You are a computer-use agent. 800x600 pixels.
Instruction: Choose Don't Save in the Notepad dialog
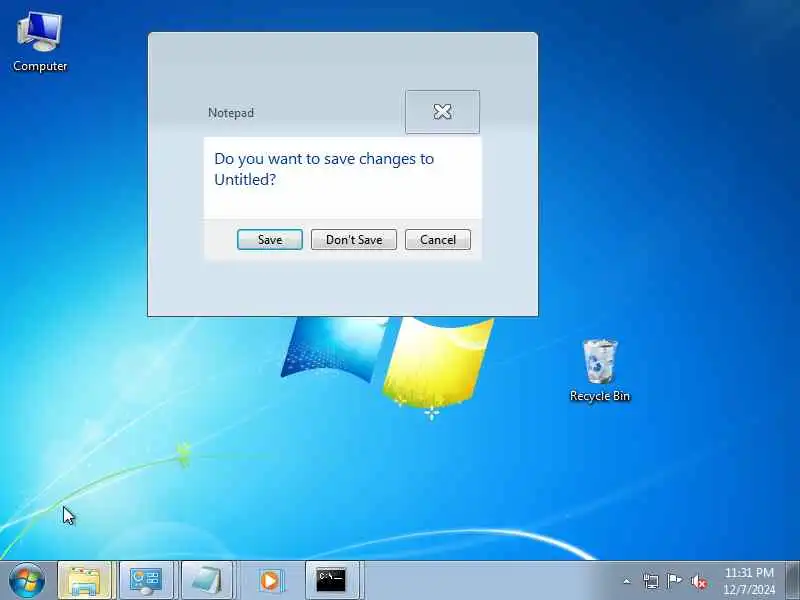(x=354, y=239)
